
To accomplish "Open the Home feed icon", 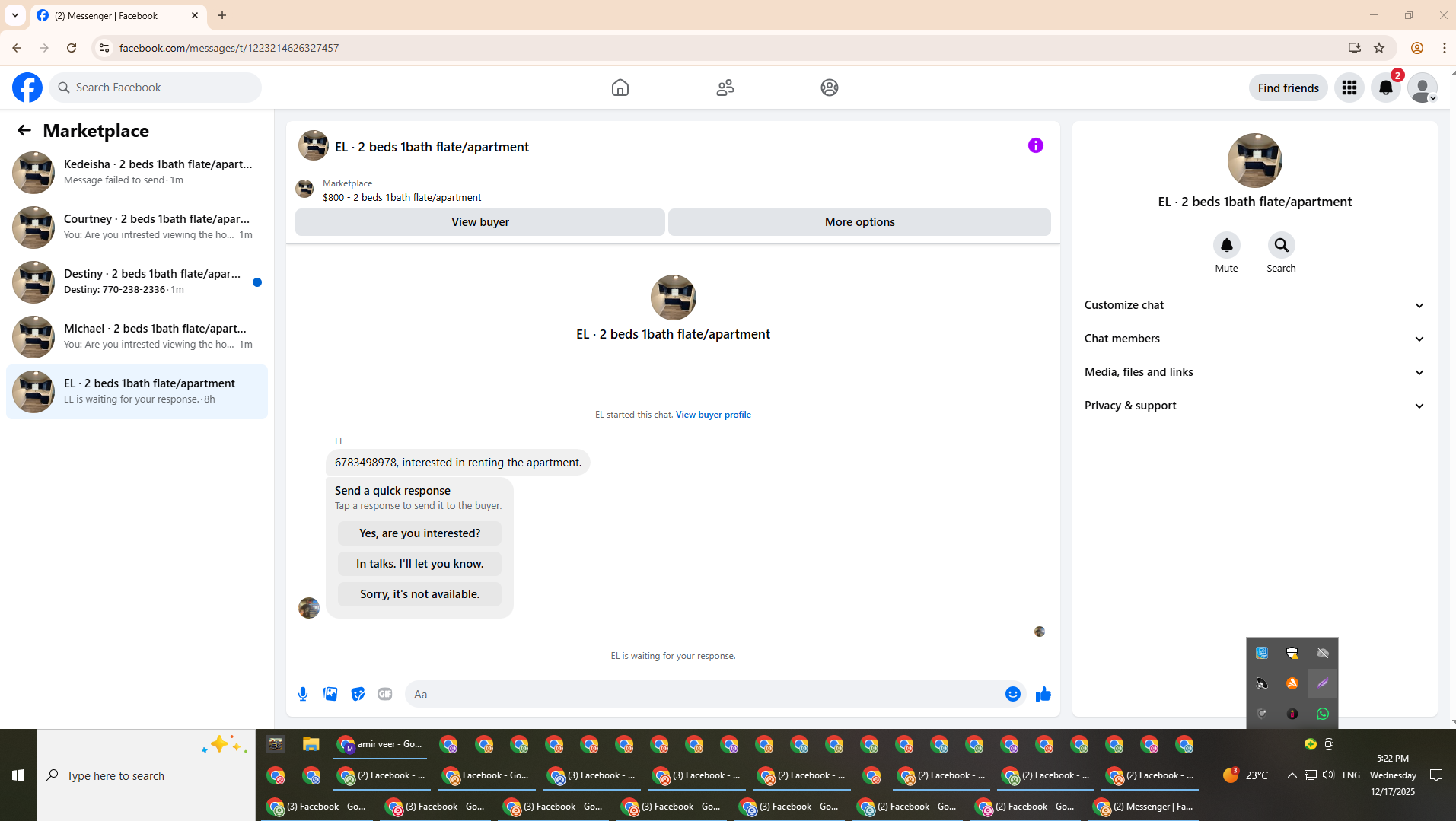I will (x=620, y=88).
